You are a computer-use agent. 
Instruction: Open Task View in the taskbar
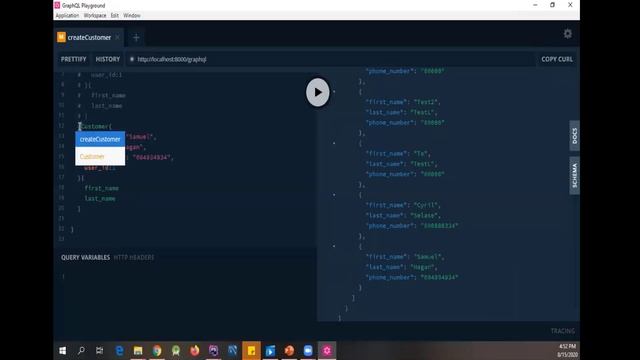[x=100, y=351]
